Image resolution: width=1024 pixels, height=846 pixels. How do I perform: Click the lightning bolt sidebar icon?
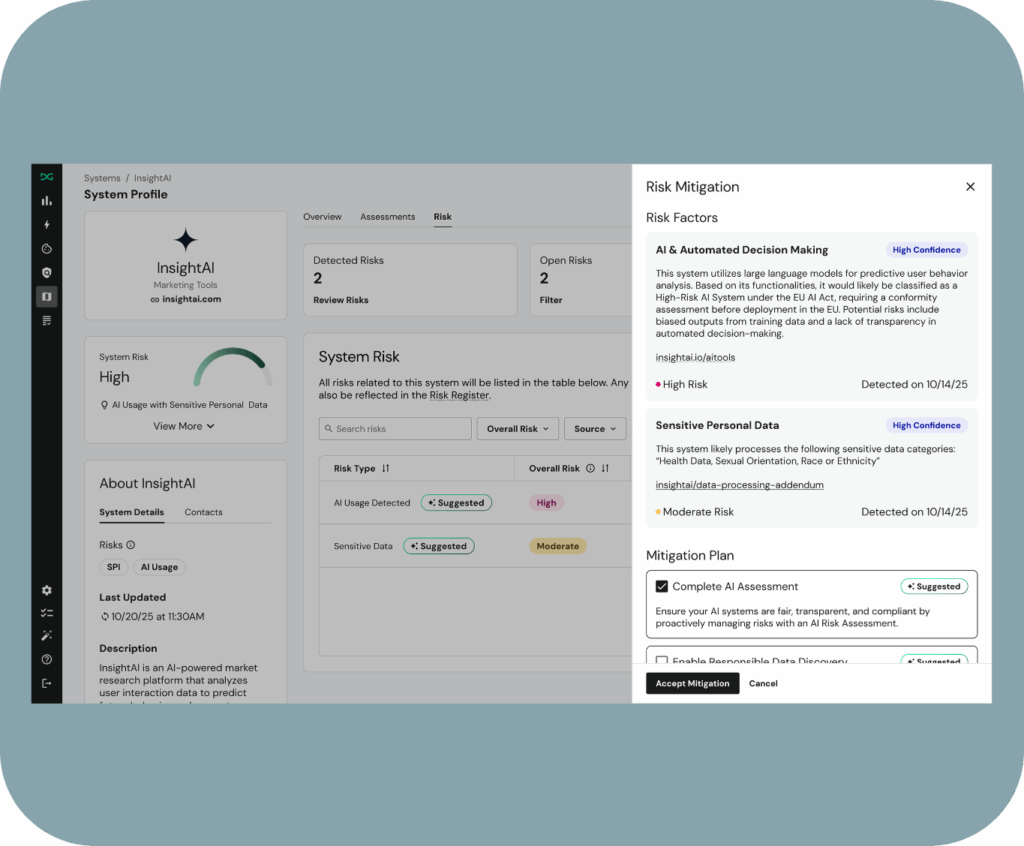point(46,225)
